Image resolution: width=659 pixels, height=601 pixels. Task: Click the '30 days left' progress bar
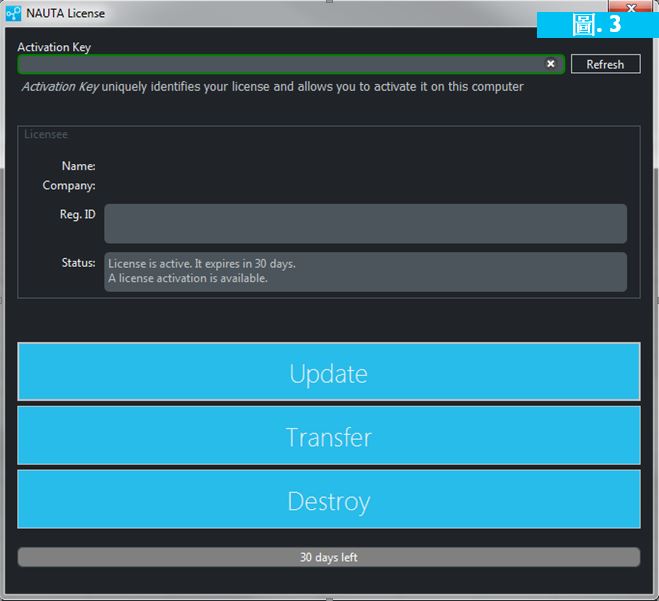click(328, 557)
